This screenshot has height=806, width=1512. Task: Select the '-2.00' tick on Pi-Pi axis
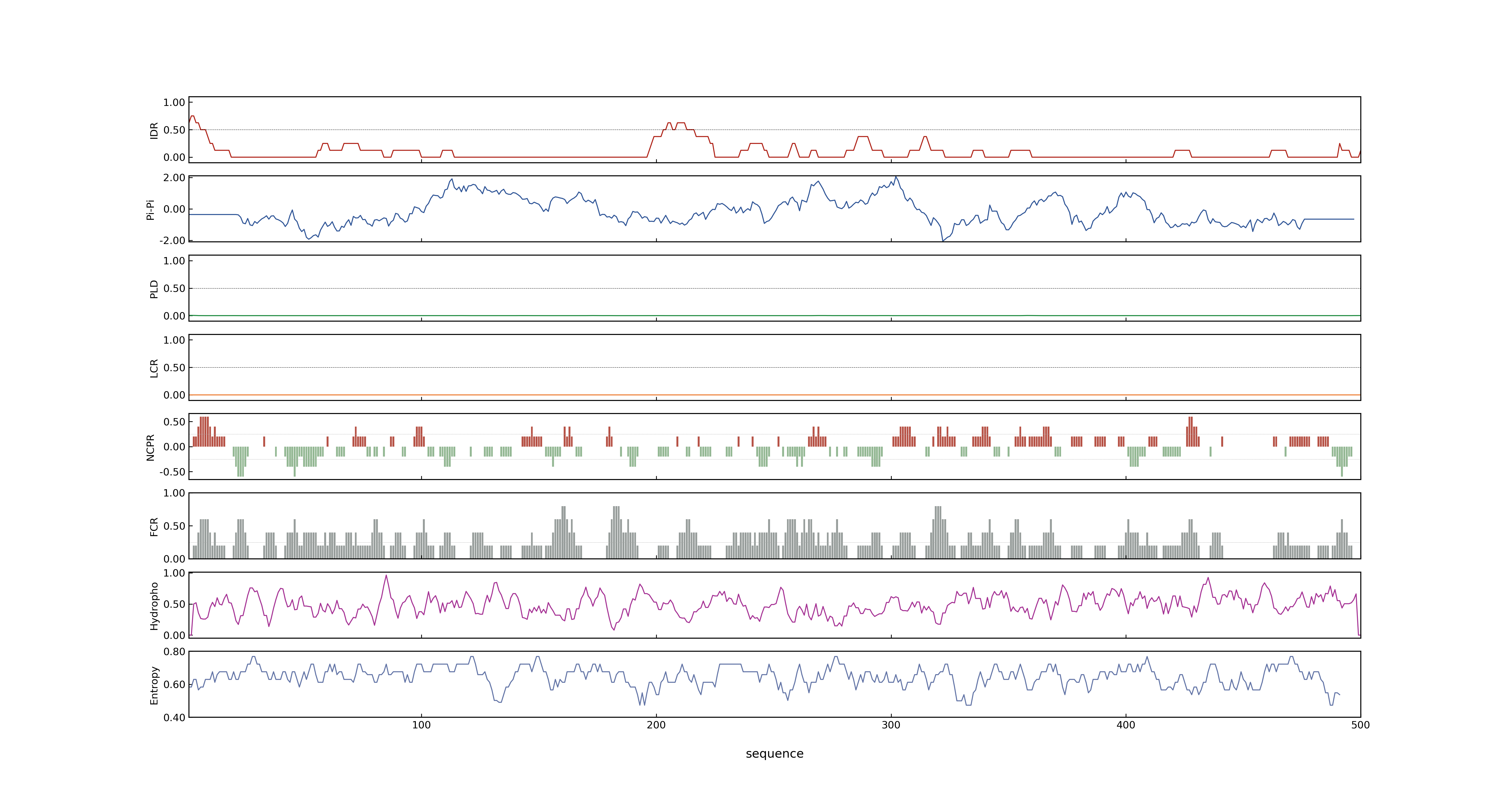[x=172, y=241]
